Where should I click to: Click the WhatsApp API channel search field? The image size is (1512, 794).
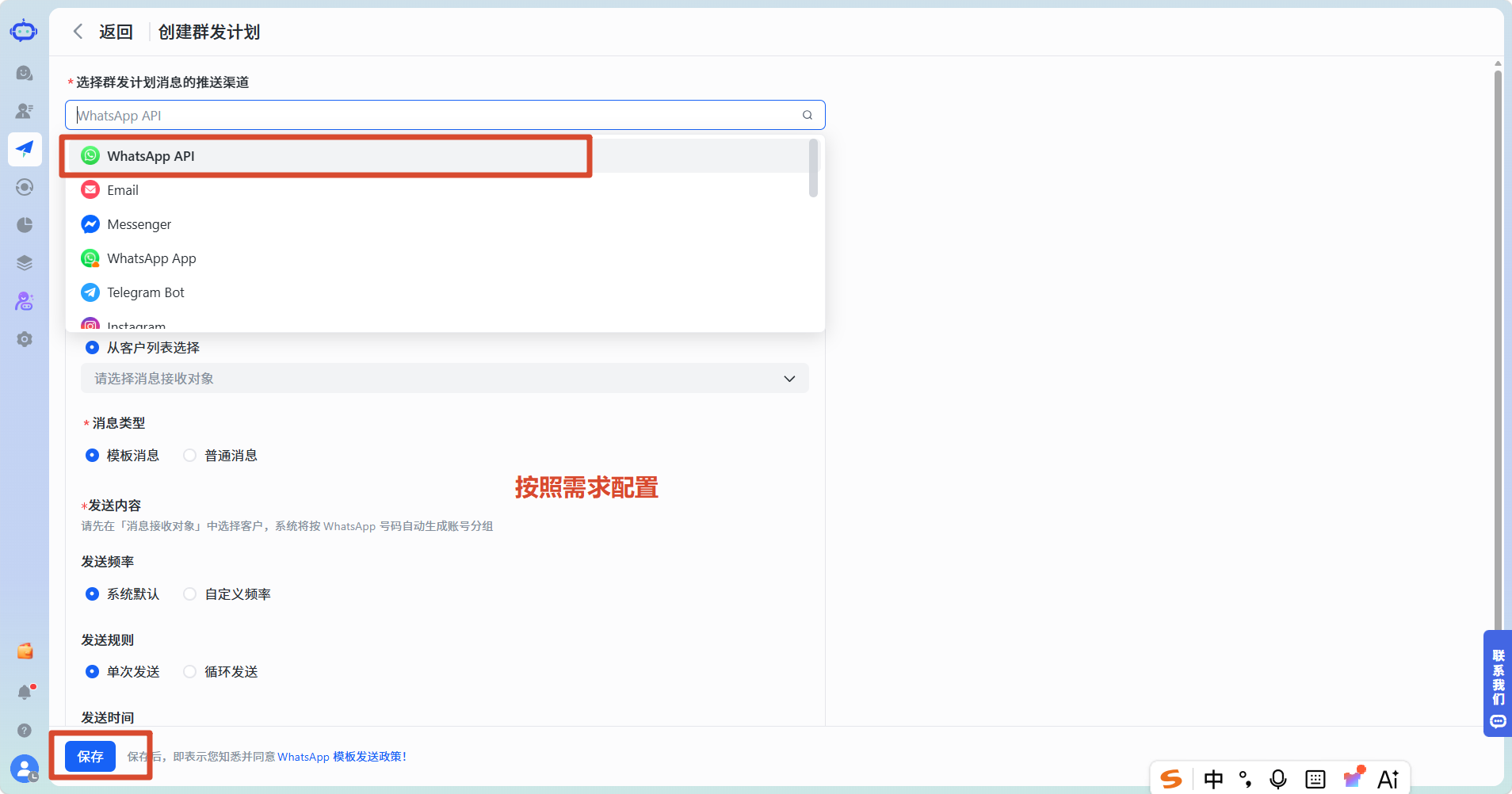tap(445, 115)
